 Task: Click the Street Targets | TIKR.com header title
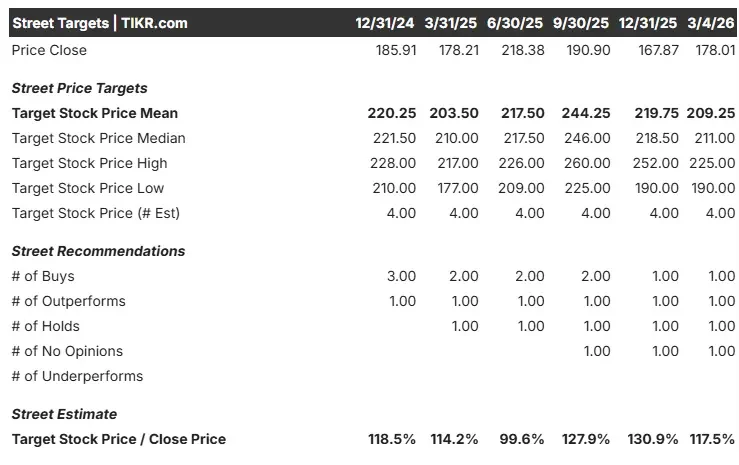click(x=100, y=22)
